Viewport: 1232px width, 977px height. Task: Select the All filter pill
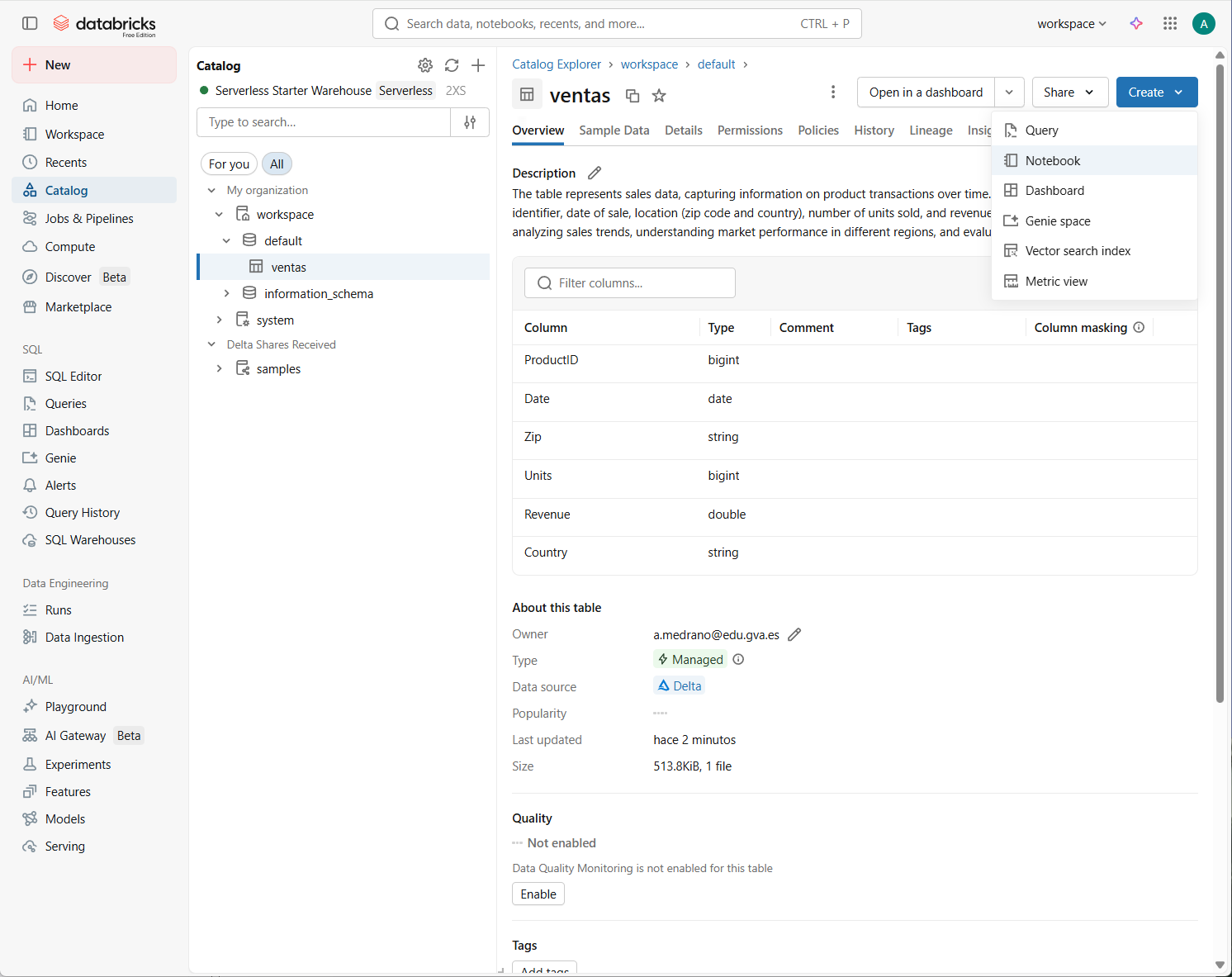pos(277,164)
